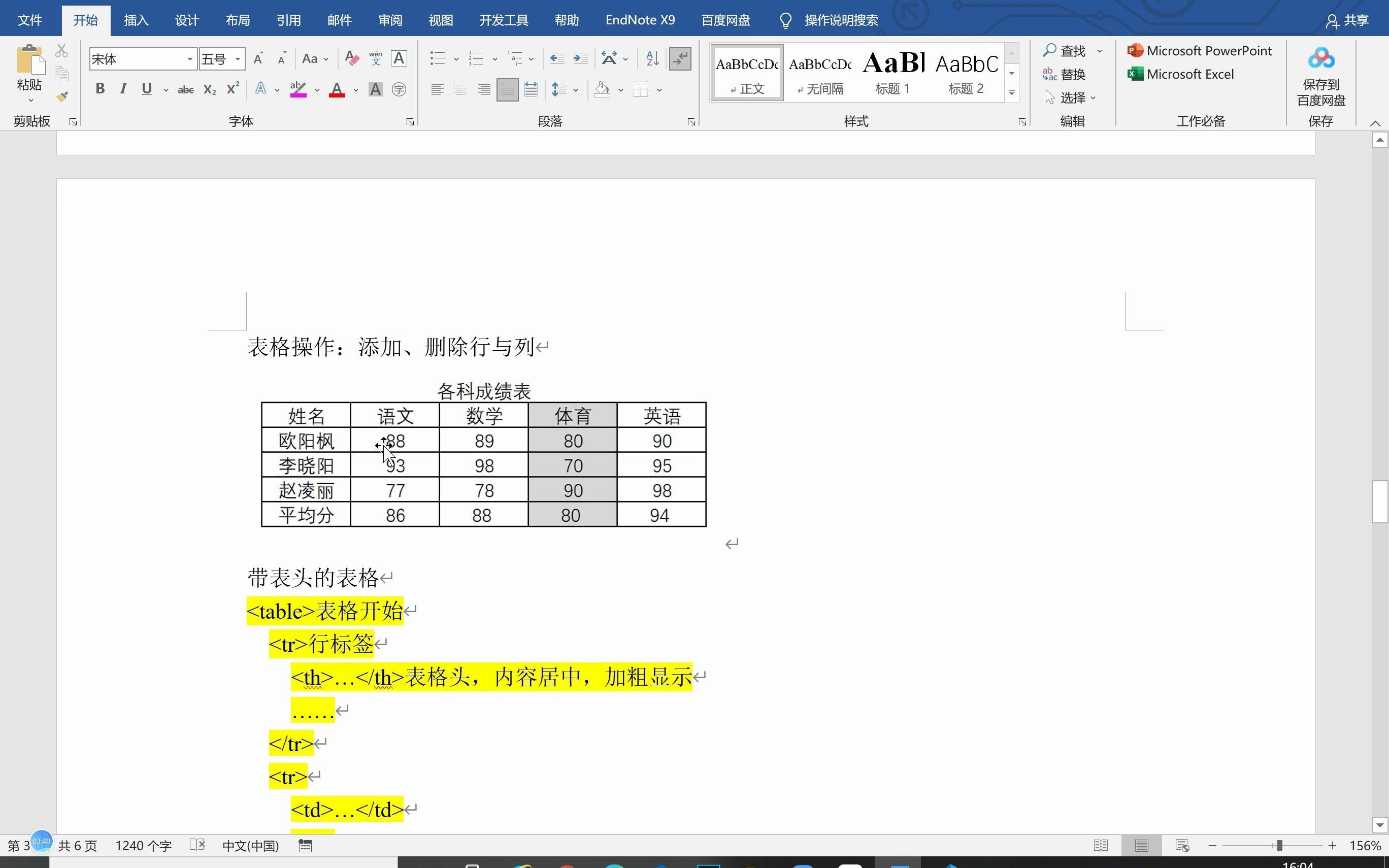Collapse the ribbon

(x=1375, y=123)
